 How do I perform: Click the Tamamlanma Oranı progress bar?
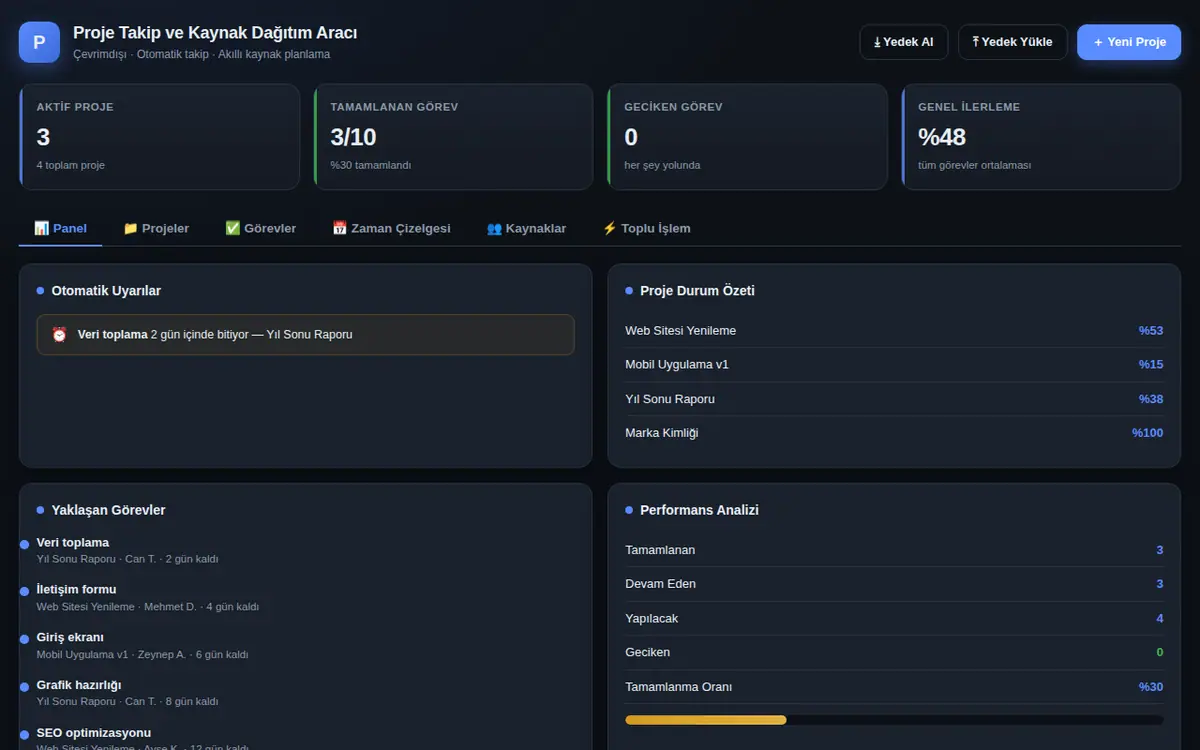pos(894,719)
